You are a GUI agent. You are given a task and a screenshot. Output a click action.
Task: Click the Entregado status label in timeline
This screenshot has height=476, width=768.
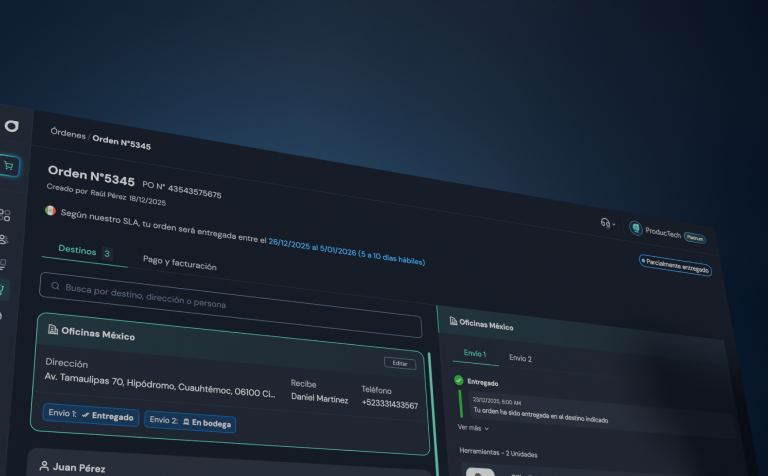(482, 382)
